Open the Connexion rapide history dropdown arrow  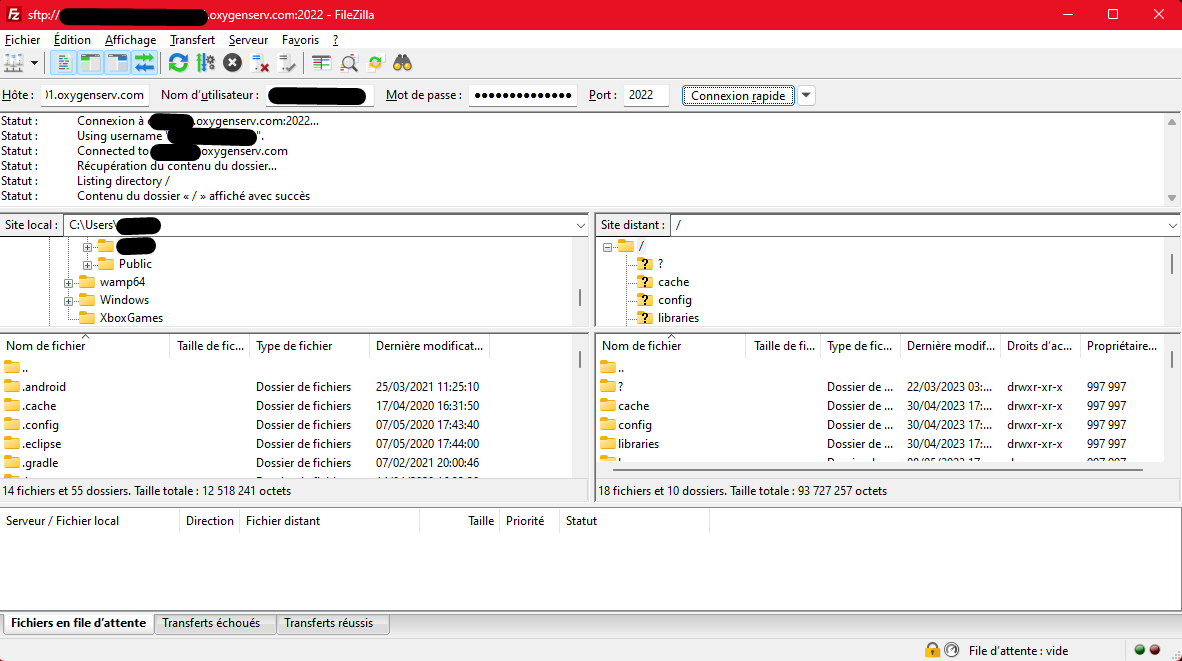click(x=806, y=95)
